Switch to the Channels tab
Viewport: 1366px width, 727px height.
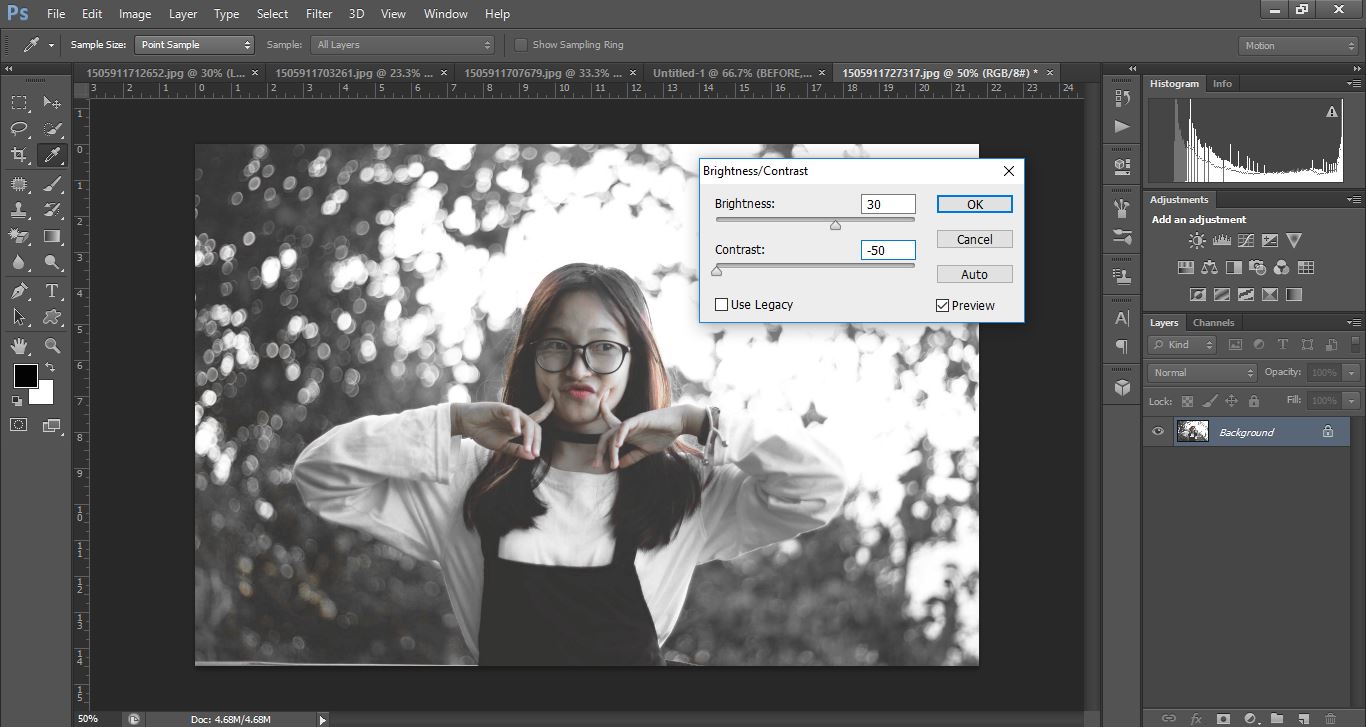coord(1213,323)
